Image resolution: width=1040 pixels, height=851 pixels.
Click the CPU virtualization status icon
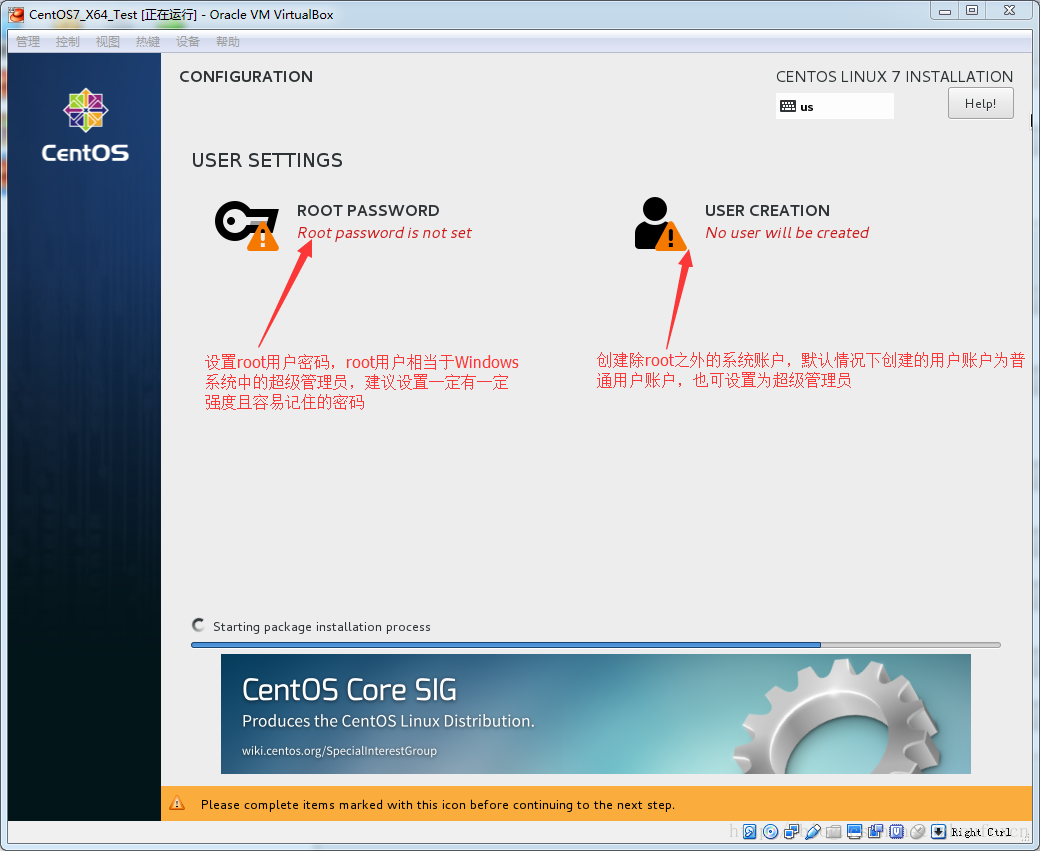897,831
